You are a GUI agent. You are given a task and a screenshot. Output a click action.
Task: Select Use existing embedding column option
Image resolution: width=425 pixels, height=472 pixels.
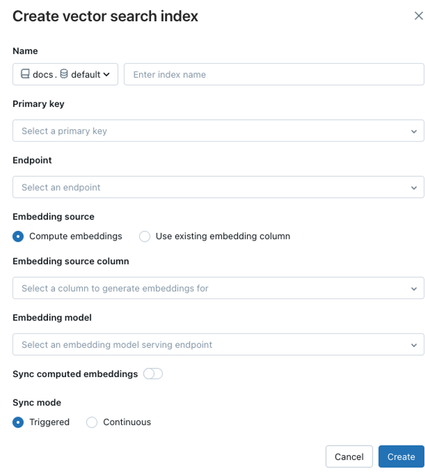(144, 236)
